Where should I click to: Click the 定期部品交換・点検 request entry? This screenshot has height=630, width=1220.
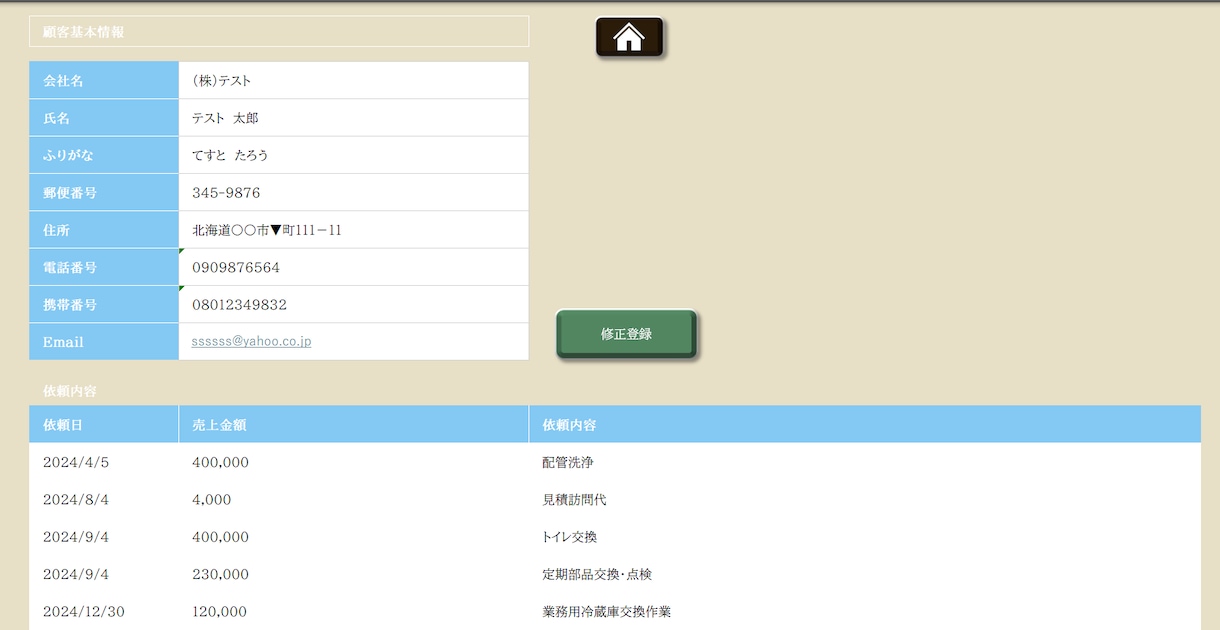coord(597,575)
